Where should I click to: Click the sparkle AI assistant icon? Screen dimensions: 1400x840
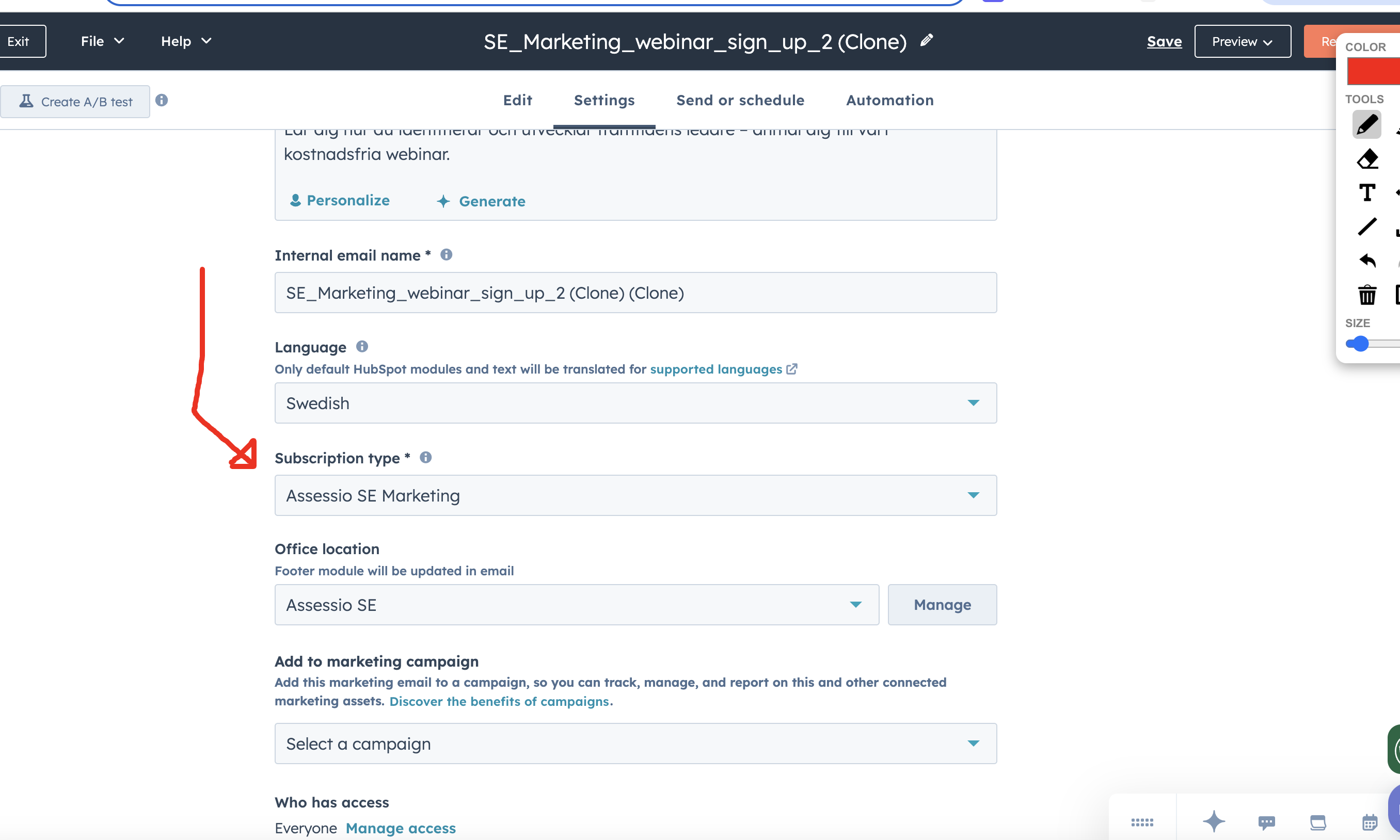click(x=1213, y=821)
